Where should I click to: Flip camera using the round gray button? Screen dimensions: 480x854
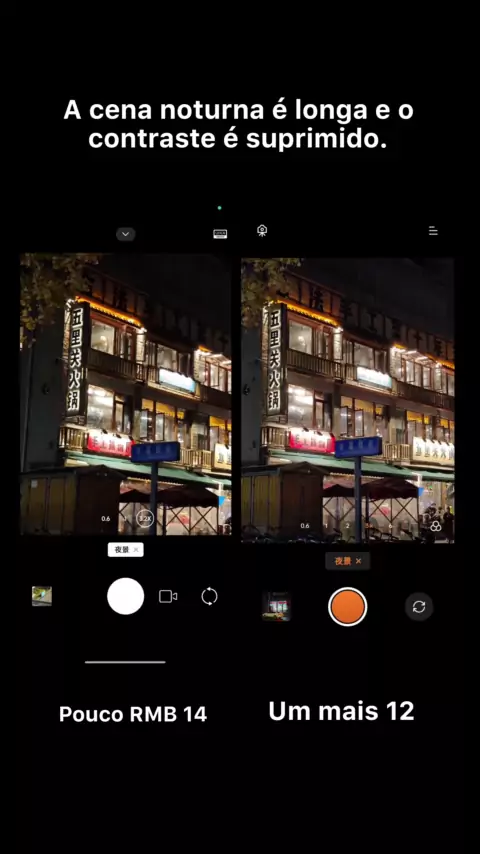419,607
